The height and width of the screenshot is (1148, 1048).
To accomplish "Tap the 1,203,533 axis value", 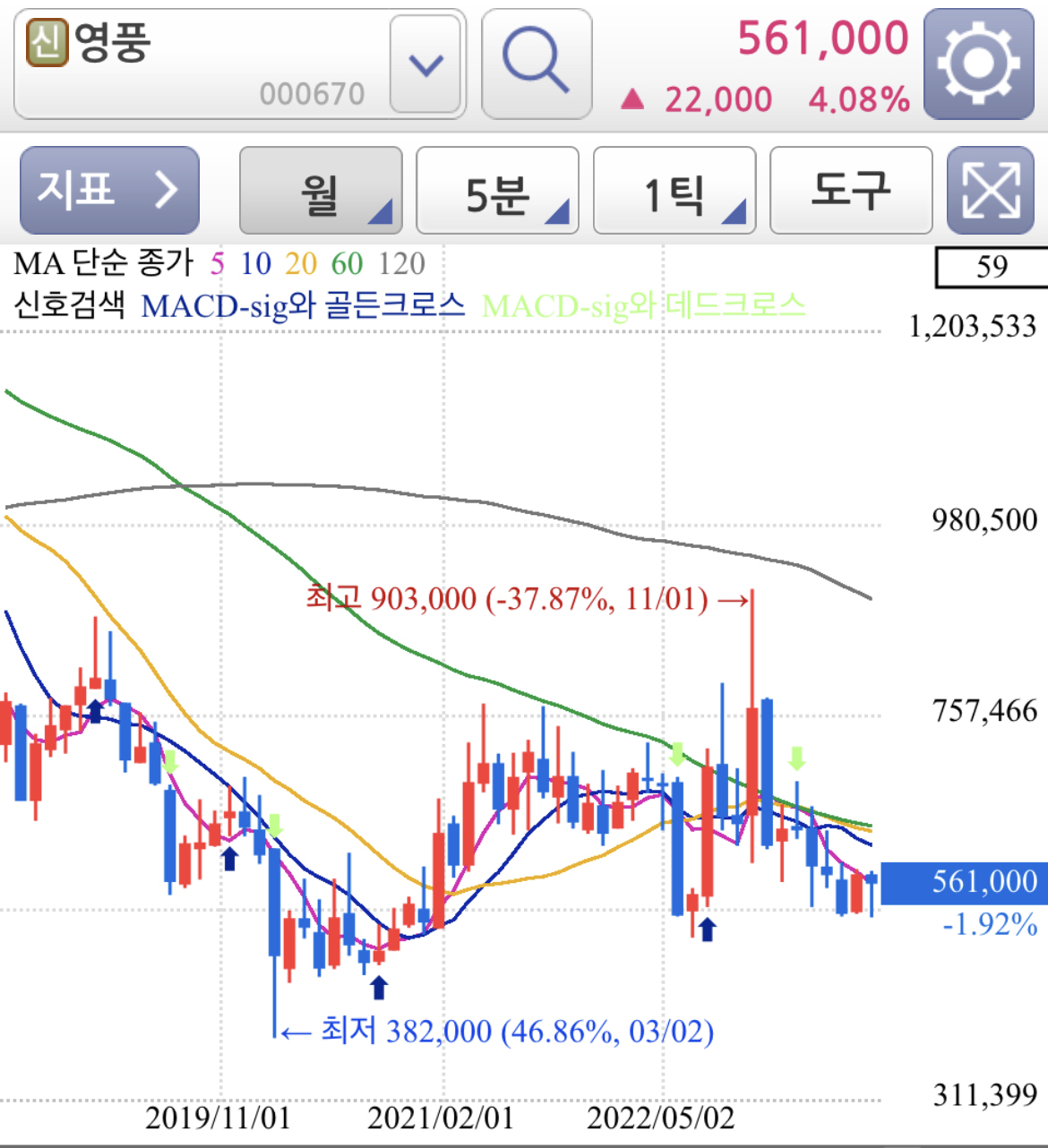I will [x=973, y=326].
